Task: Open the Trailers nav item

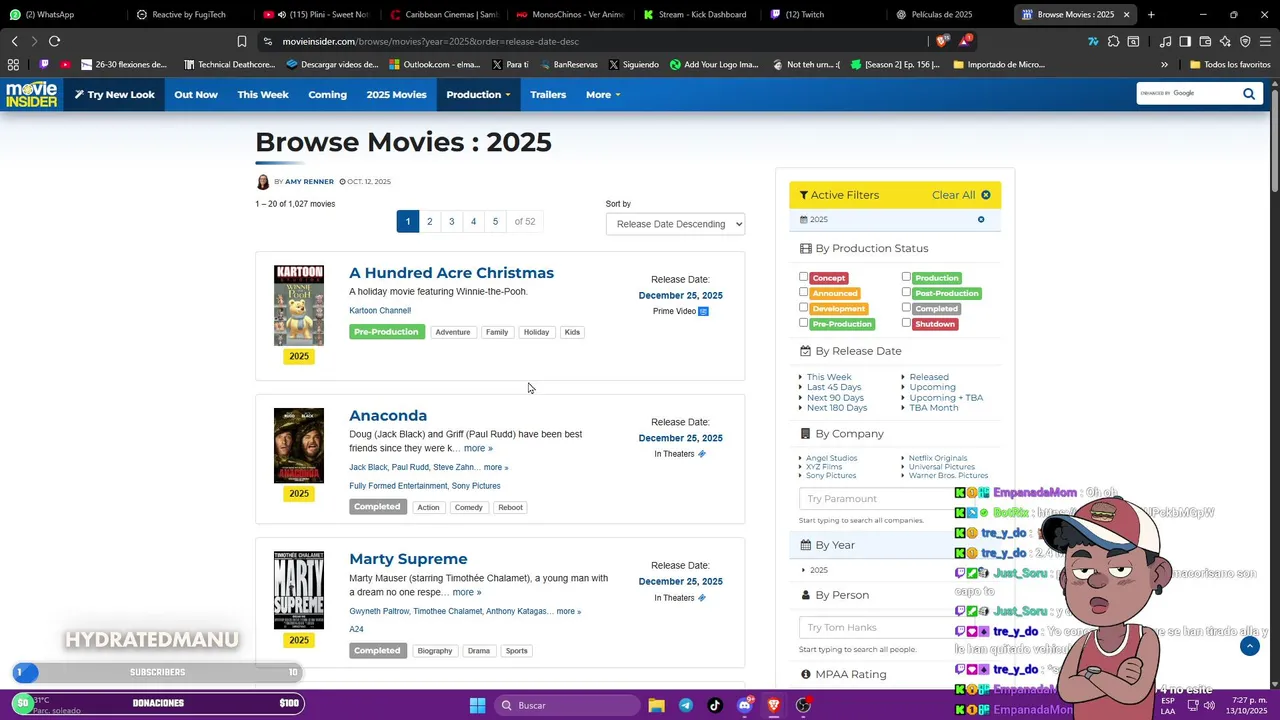Action: [x=548, y=94]
